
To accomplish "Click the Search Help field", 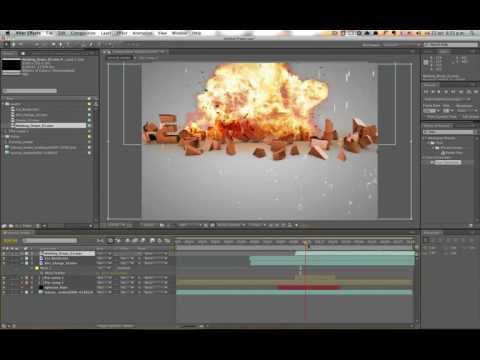I will pyautogui.click(x=451, y=44).
